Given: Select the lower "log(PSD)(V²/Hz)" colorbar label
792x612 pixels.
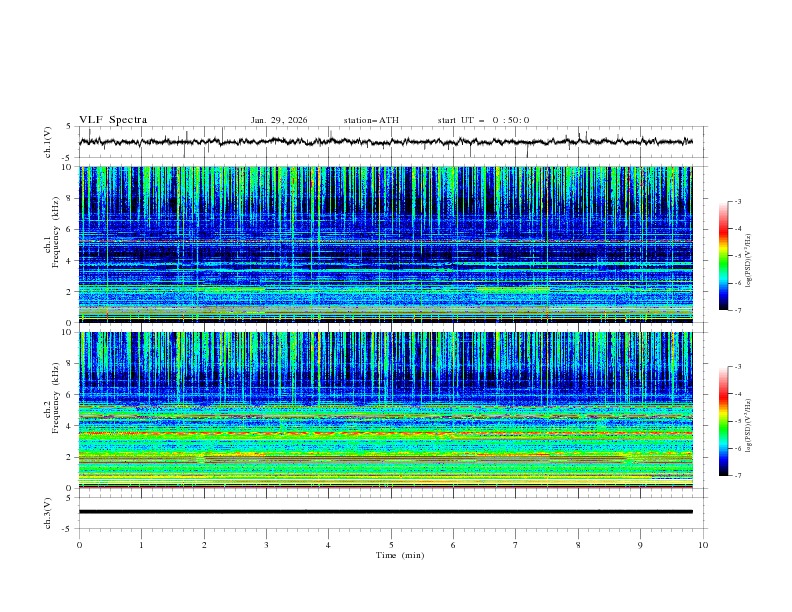Looking at the screenshot, I should pyautogui.click(x=748, y=426).
